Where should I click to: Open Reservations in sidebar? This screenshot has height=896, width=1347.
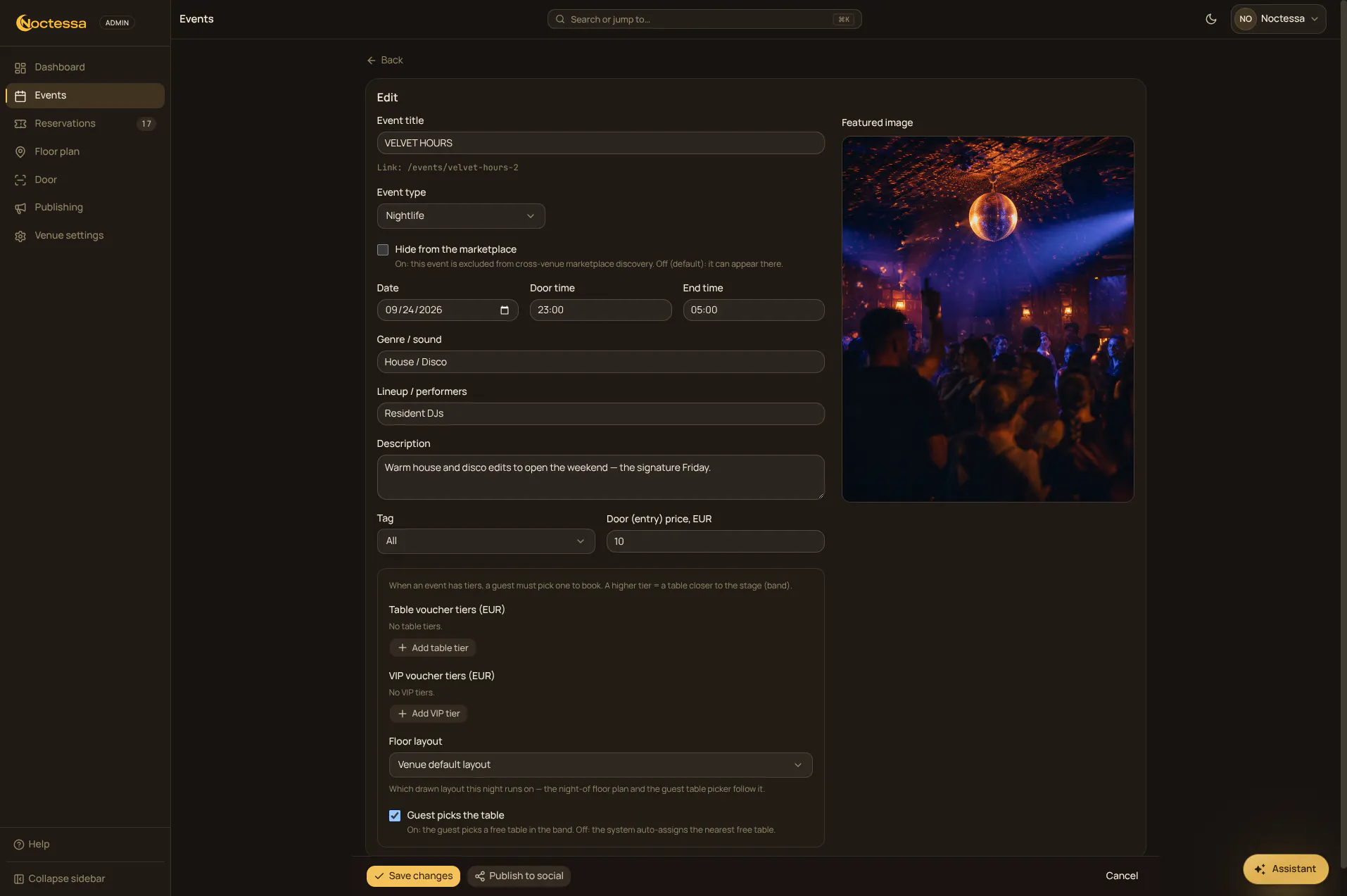[x=85, y=124]
